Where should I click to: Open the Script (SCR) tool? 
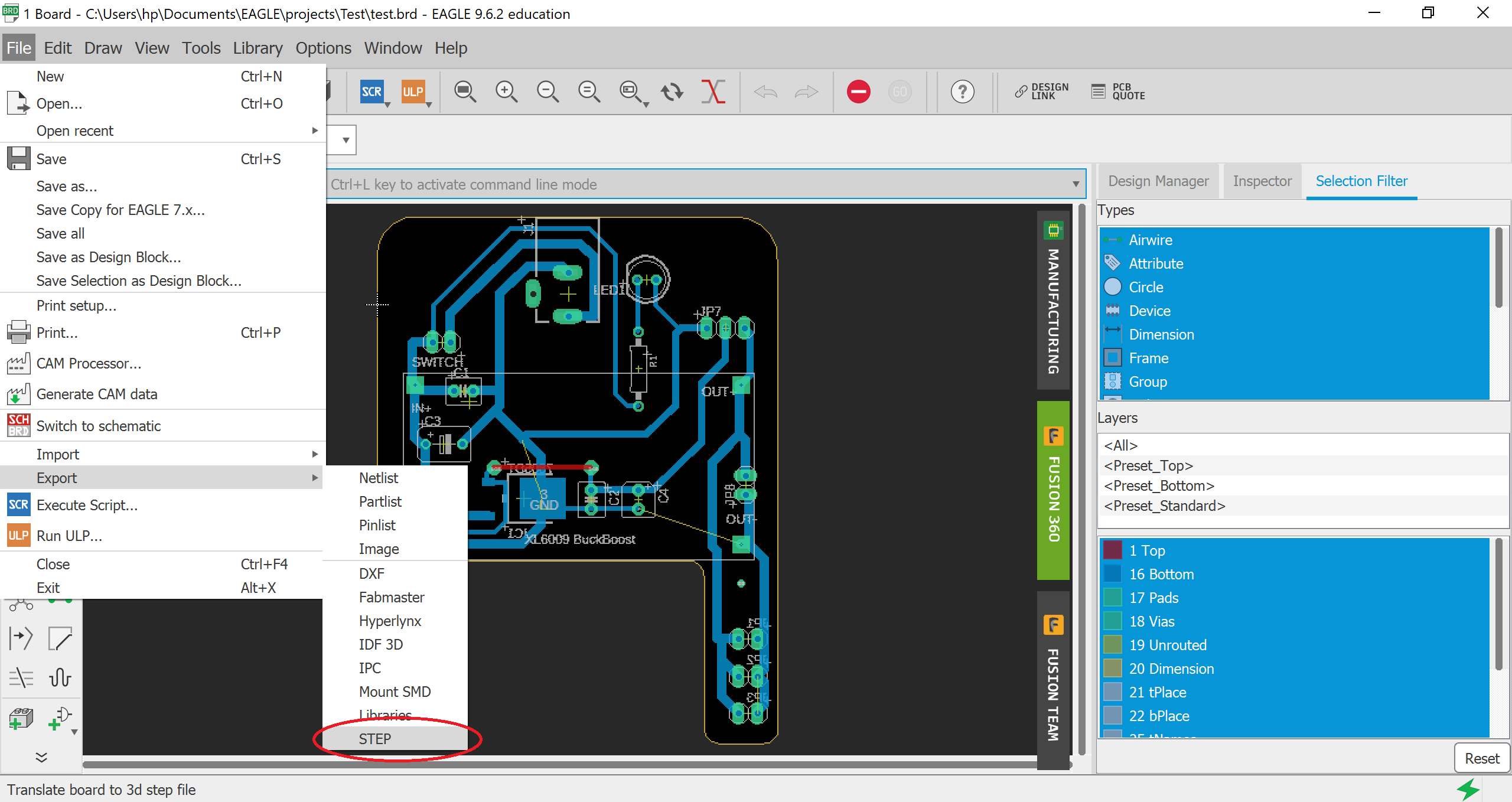pos(372,92)
